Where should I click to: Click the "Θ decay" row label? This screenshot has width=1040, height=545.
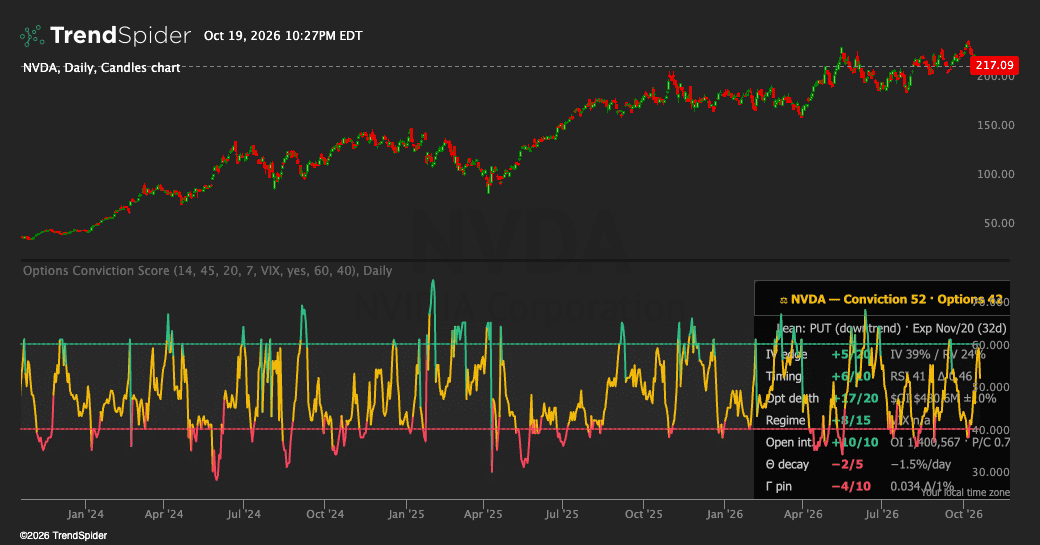(787, 464)
